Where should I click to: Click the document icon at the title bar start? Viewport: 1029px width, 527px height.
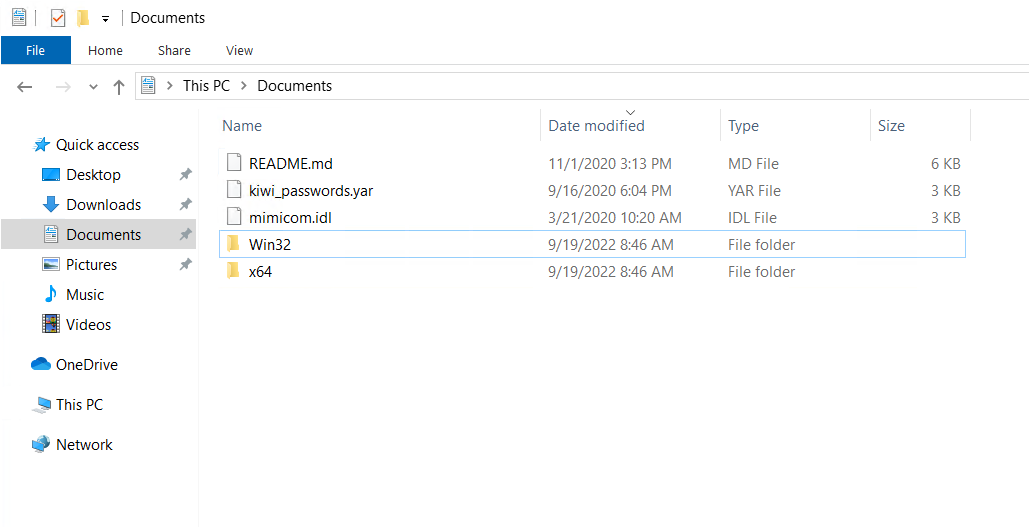(19, 18)
